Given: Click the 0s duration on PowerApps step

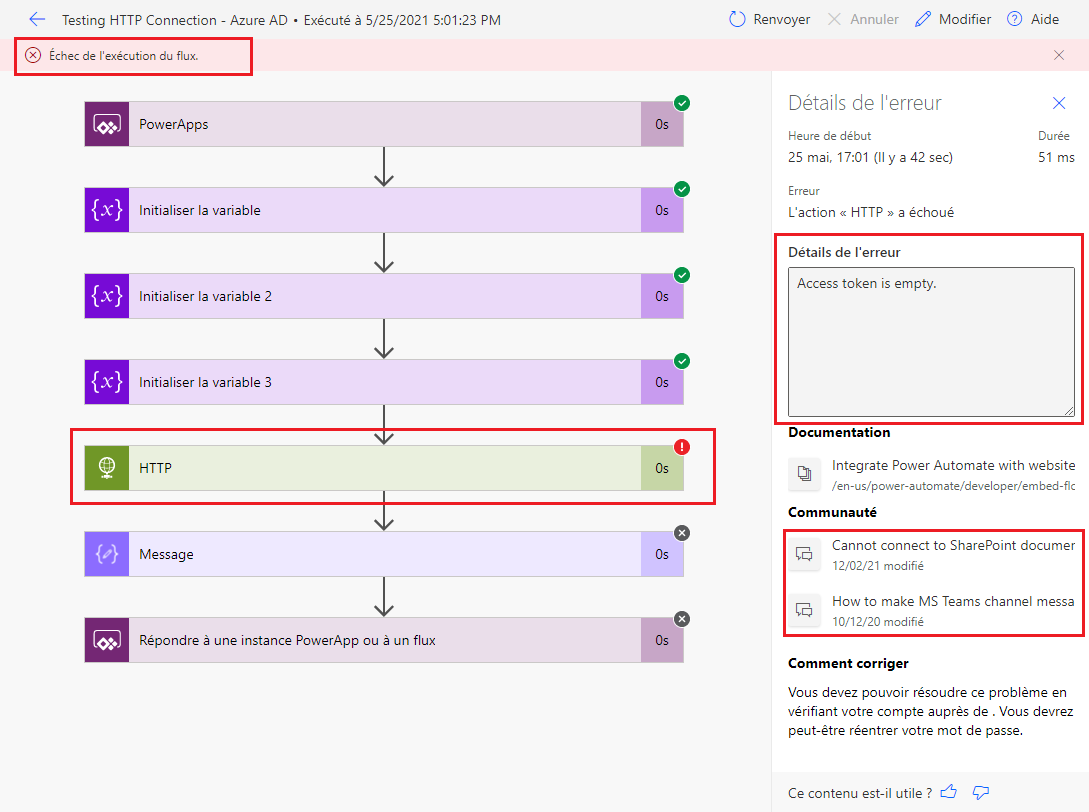Looking at the screenshot, I should coord(662,124).
